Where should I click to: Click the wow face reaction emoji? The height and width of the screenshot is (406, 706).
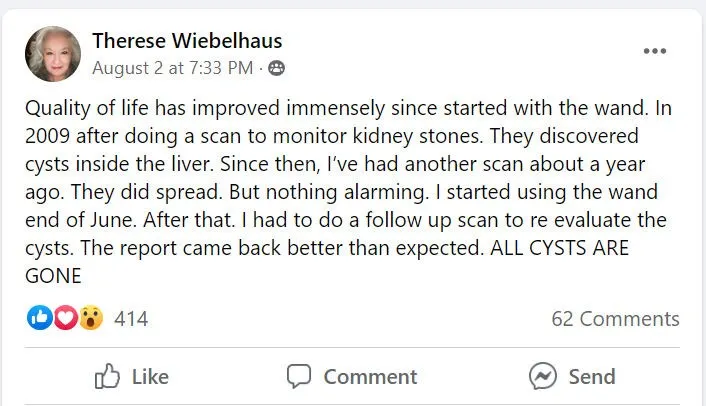90,319
